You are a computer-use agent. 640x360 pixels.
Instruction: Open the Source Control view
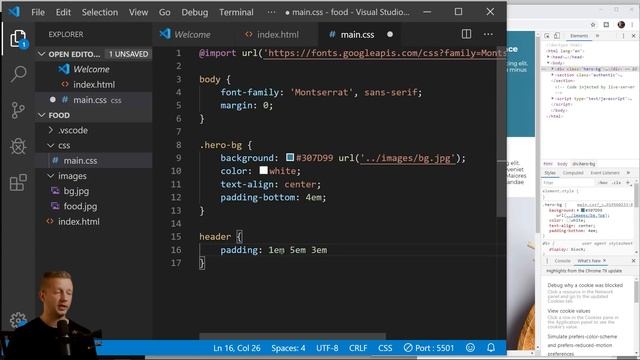point(18,110)
